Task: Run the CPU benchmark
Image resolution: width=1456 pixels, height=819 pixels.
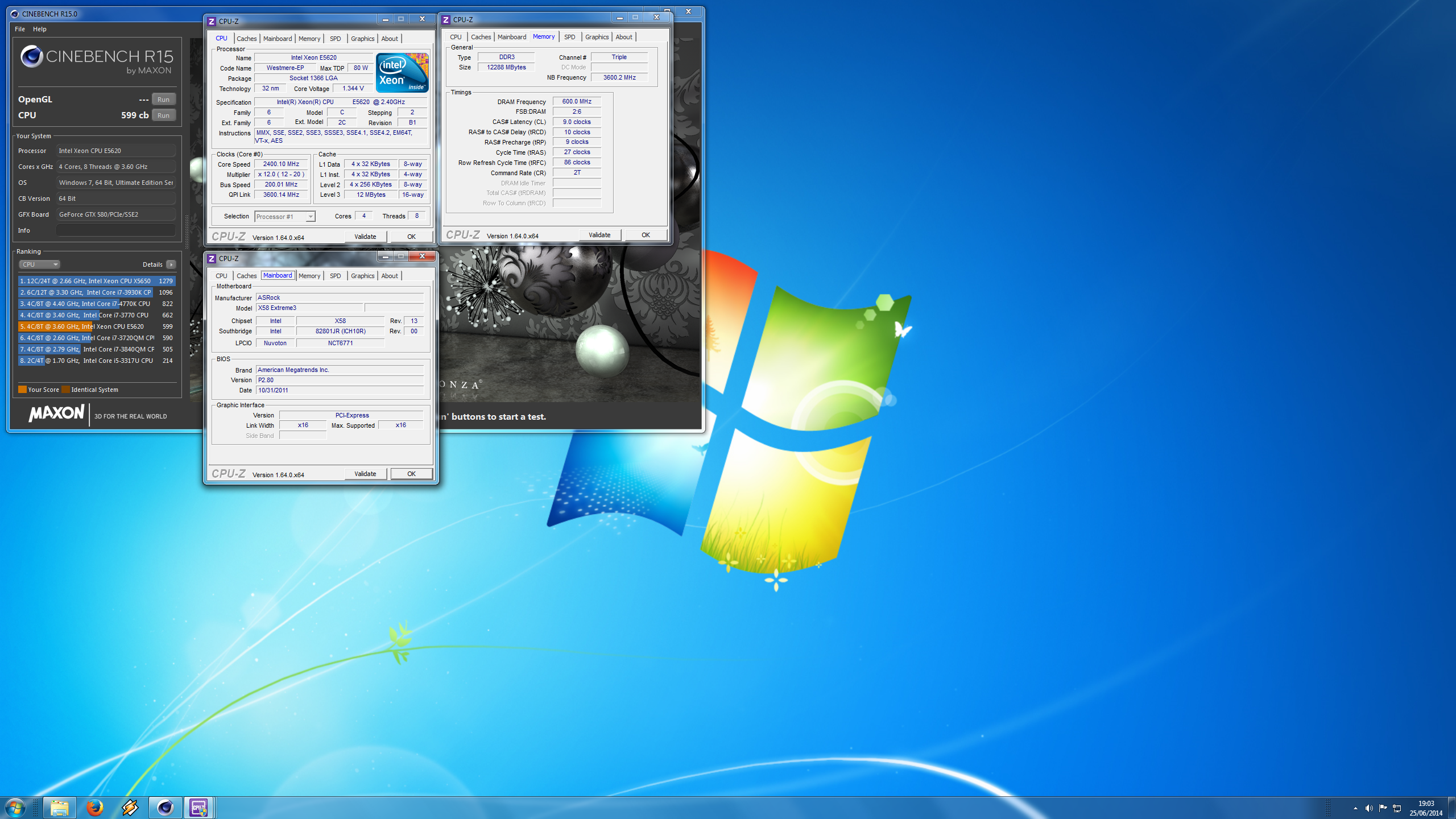Action: point(164,115)
